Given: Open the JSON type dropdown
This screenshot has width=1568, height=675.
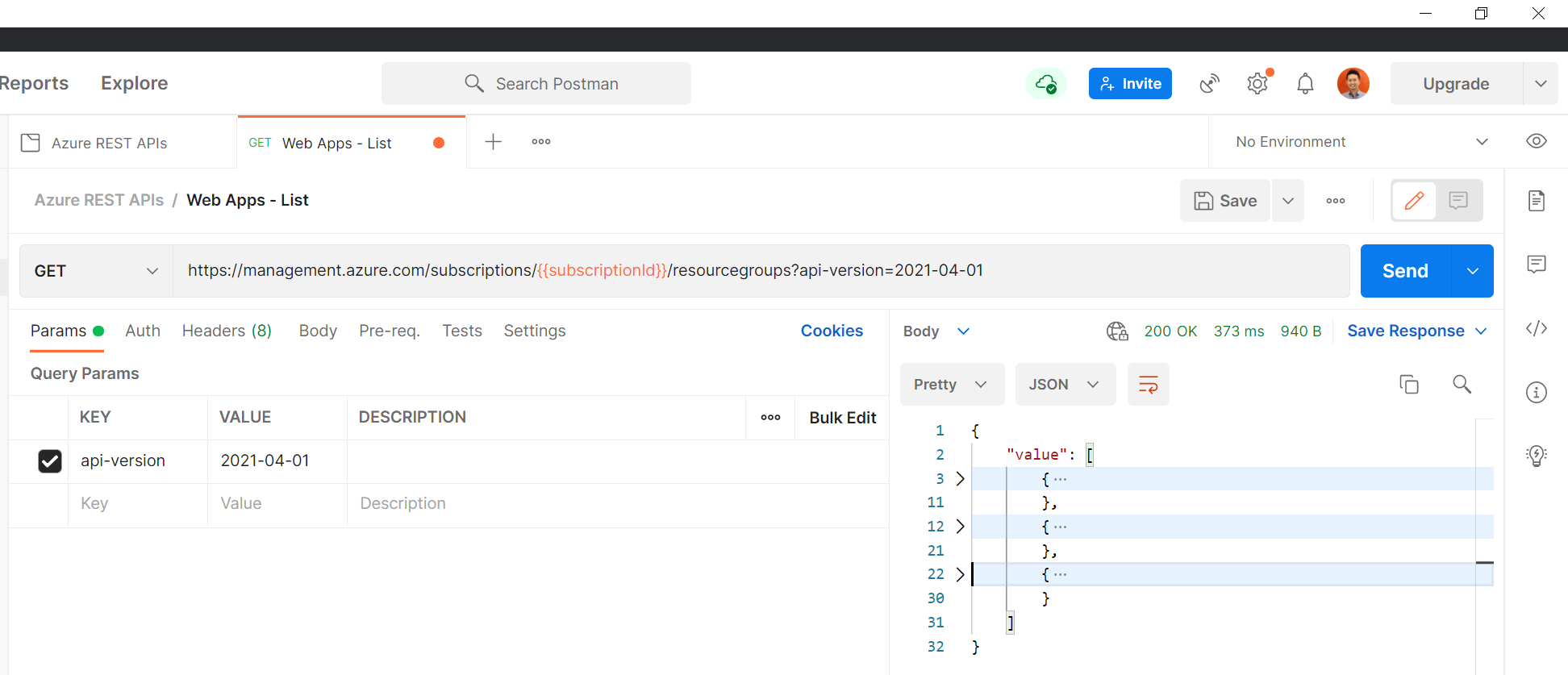Looking at the screenshot, I should point(1065,384).
